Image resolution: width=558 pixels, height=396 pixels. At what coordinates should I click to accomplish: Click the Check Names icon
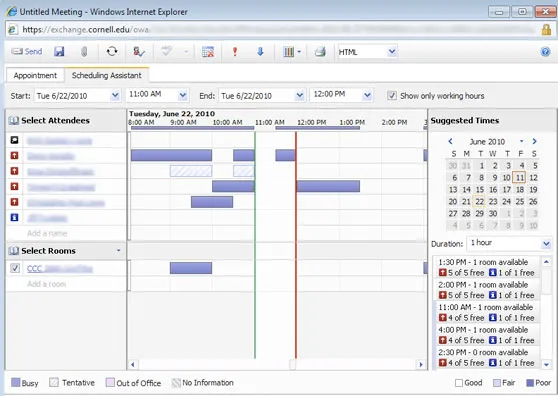coord(139,52)
